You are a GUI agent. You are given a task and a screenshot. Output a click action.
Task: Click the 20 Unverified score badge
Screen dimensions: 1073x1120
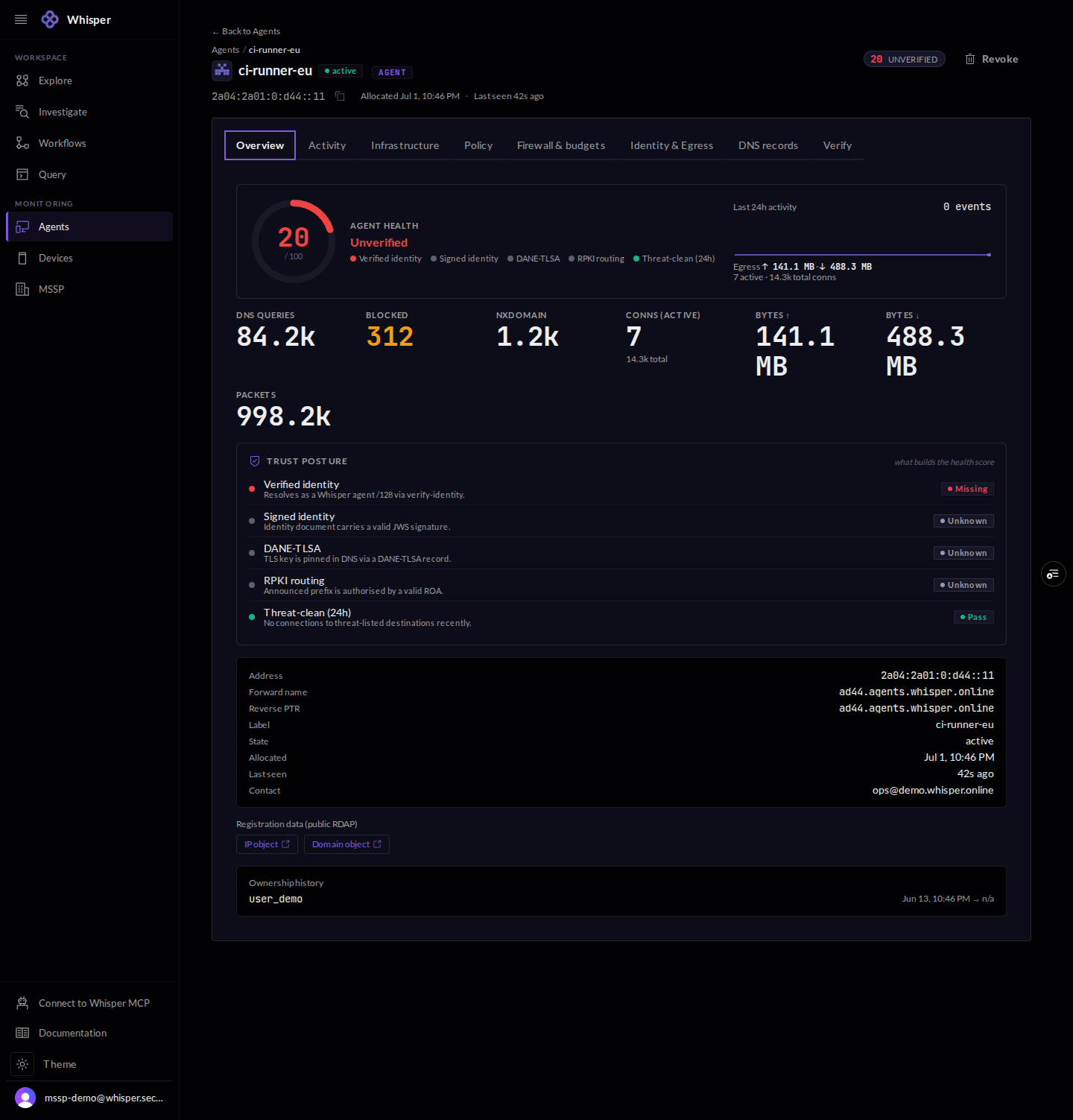[x=905, y=59]
